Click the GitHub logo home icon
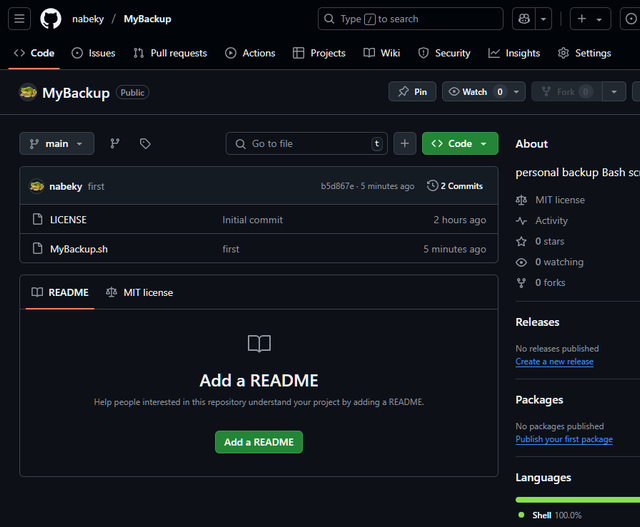The height and width of the screenshot is (527, 640). click(50, 19)
